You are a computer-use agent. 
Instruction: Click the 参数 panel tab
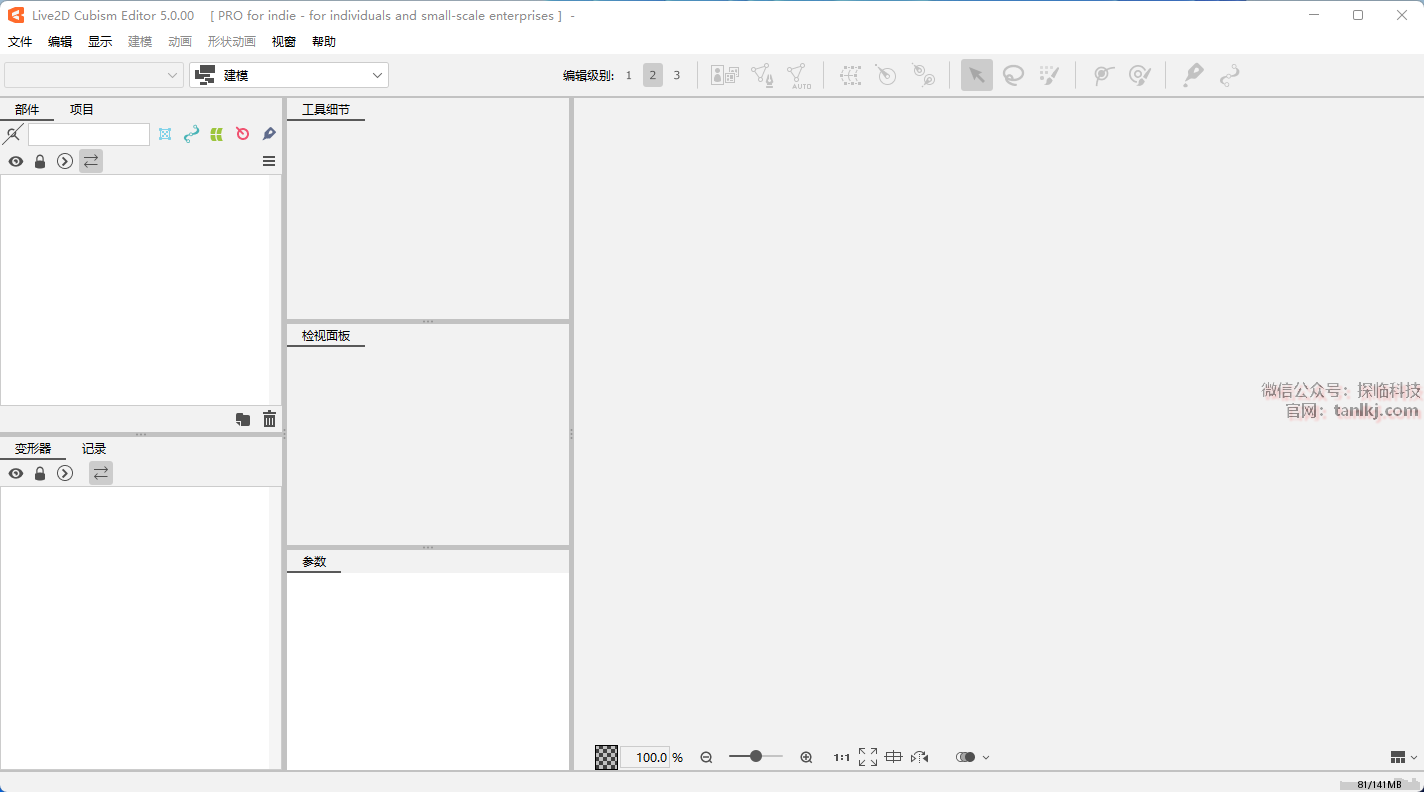pos(314,562)
